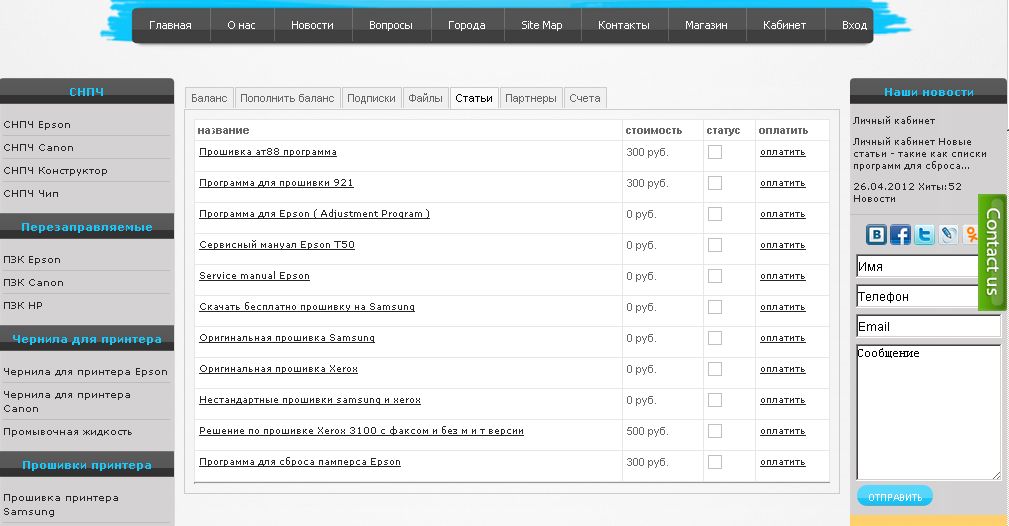Screen dimensions: 1009x526
Task: Switch to the Подписки tab
Action: tap(371, 98)
